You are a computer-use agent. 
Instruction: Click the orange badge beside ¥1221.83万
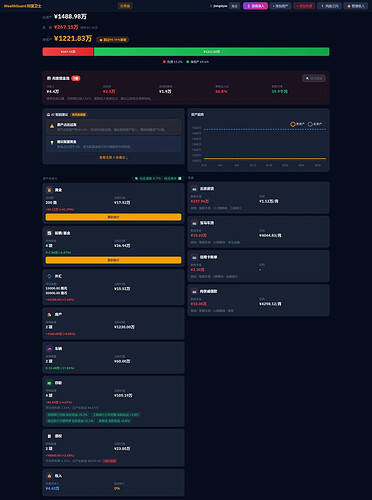tap(113, 40)
